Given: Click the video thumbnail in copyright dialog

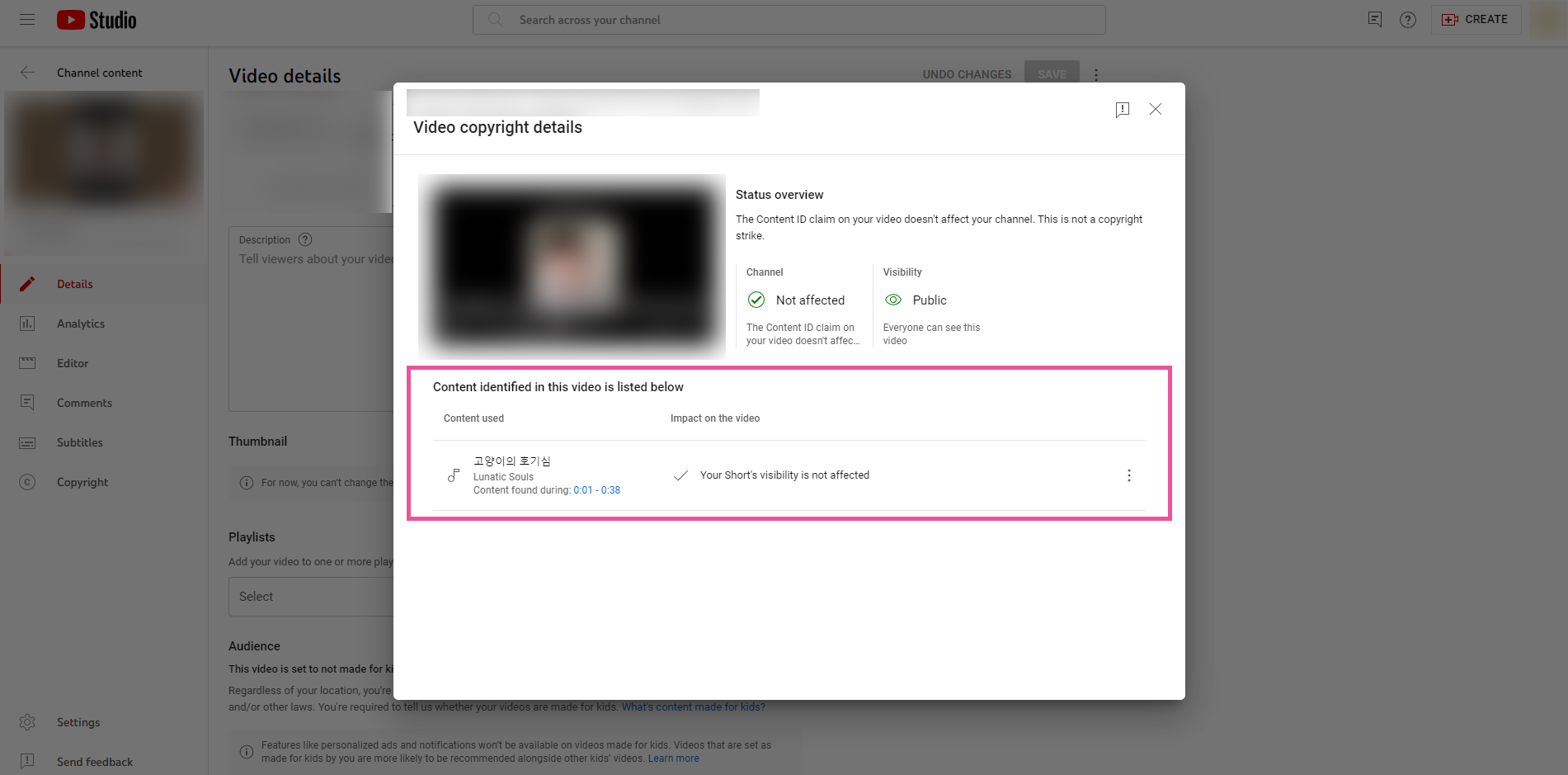Looking at the screenshot, I should pos(572,267).
